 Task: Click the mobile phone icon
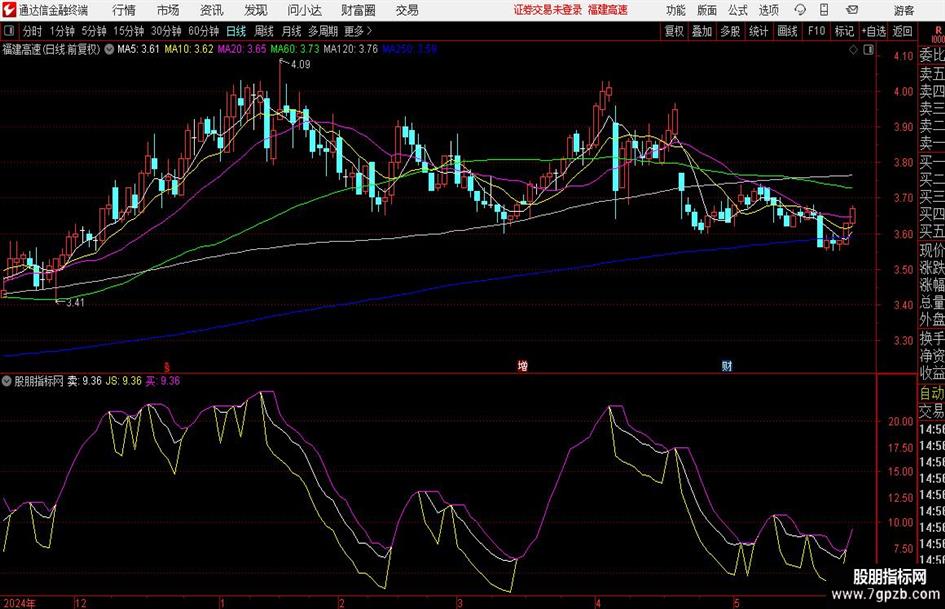tap(824, 10)
